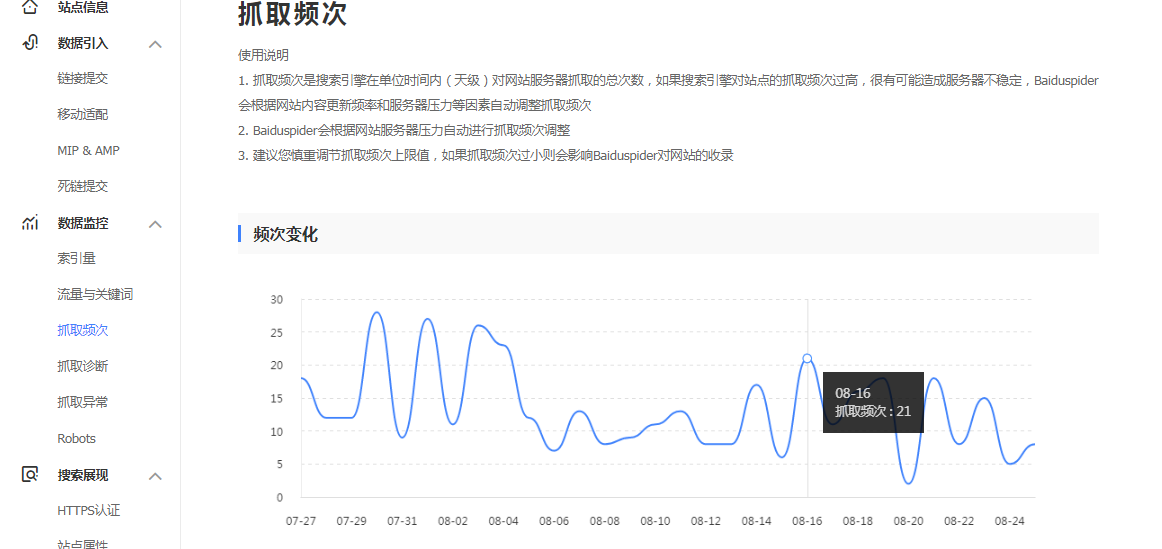The image size is (1162, 549).
Task: Click the 频次变化 section header
Action: 668,234
